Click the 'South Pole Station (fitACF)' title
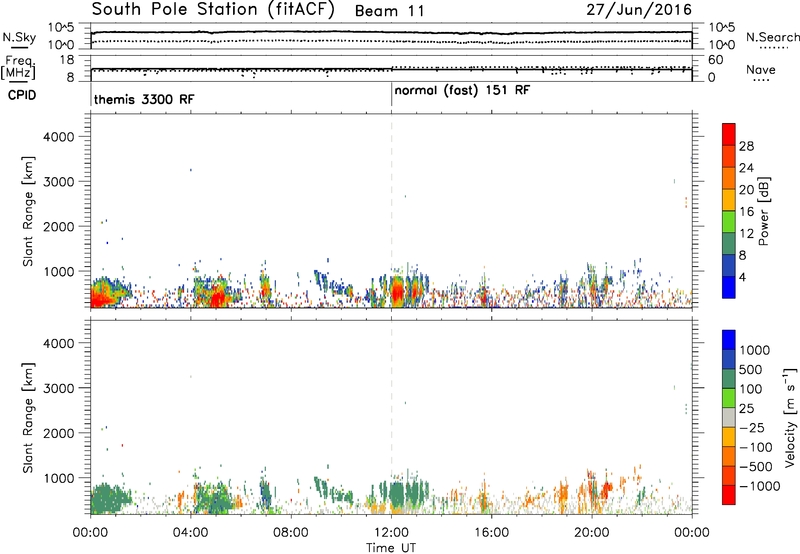 tap(213, 9)
